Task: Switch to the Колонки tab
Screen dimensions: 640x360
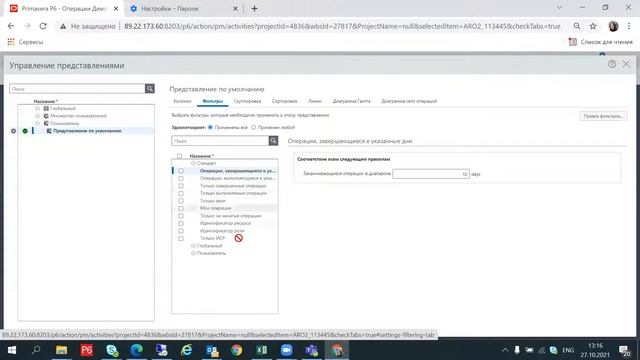Action: (182, 101)
